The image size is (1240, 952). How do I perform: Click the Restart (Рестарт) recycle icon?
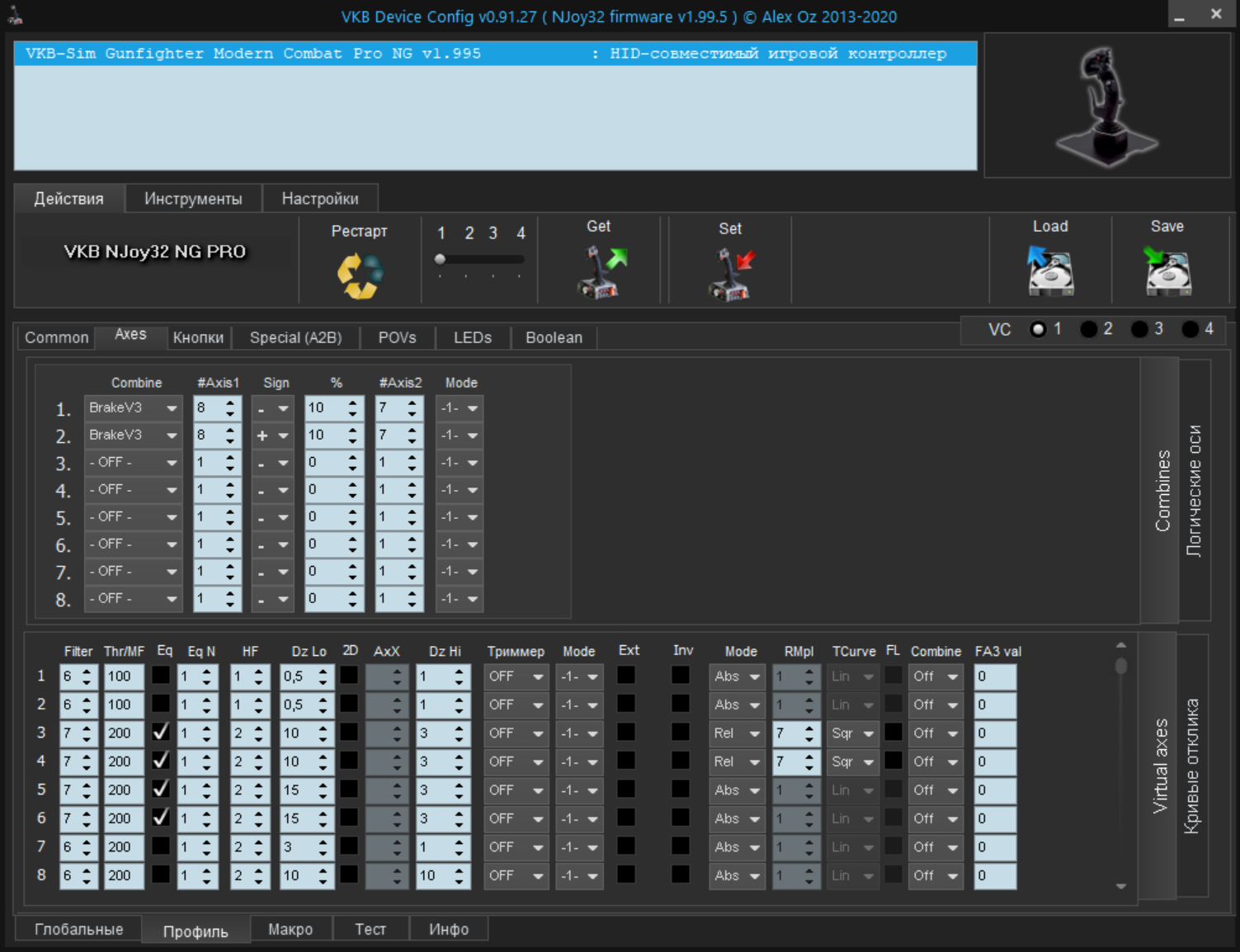tap(360, 275)
